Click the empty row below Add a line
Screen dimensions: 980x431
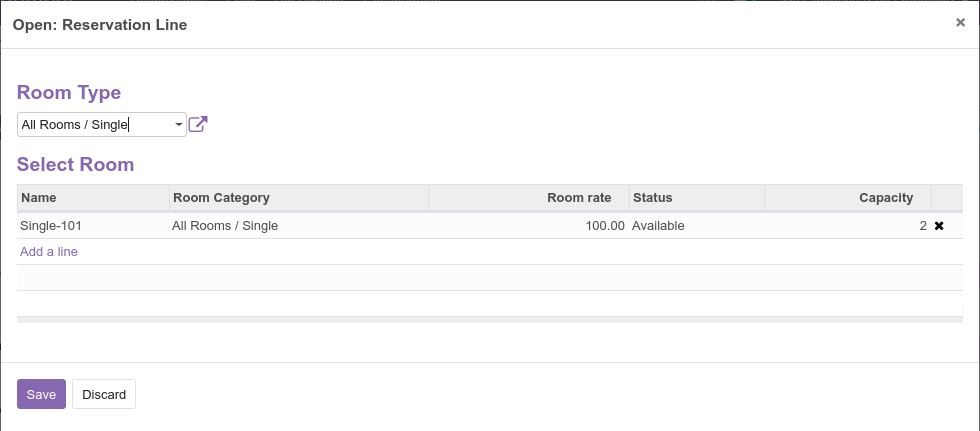coord(489,277)
